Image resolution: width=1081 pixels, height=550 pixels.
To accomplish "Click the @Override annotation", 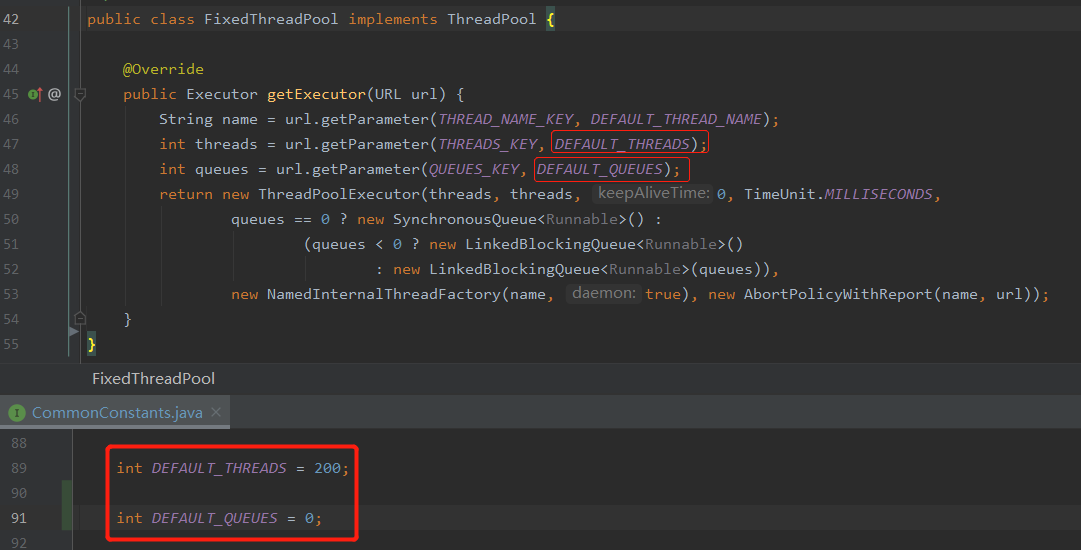I will (163, 69).
